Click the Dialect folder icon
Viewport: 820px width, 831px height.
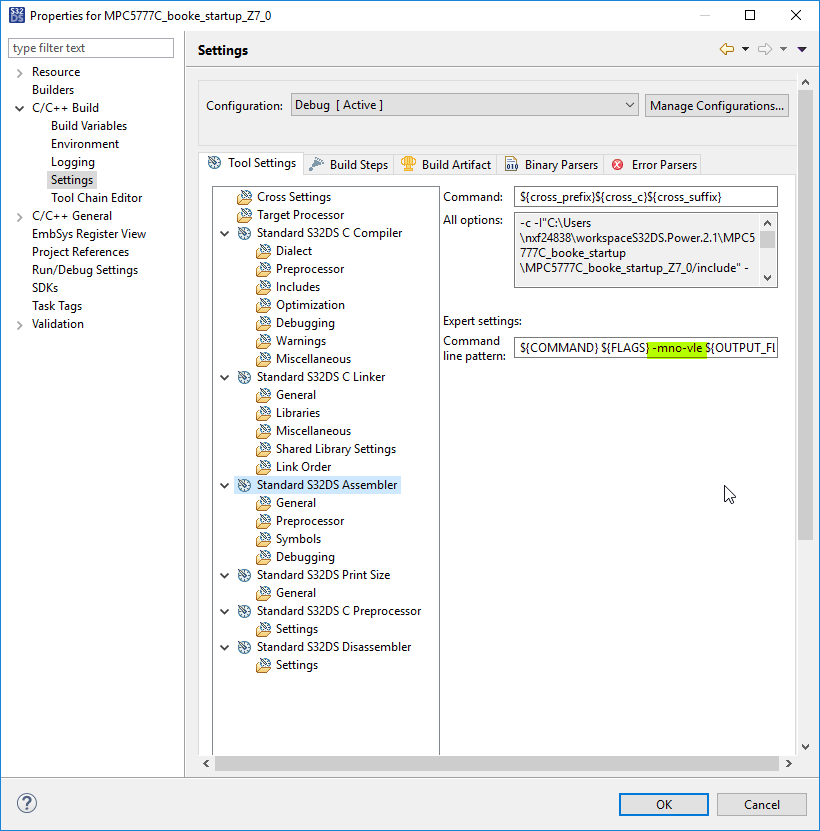[x=263, y=251]
